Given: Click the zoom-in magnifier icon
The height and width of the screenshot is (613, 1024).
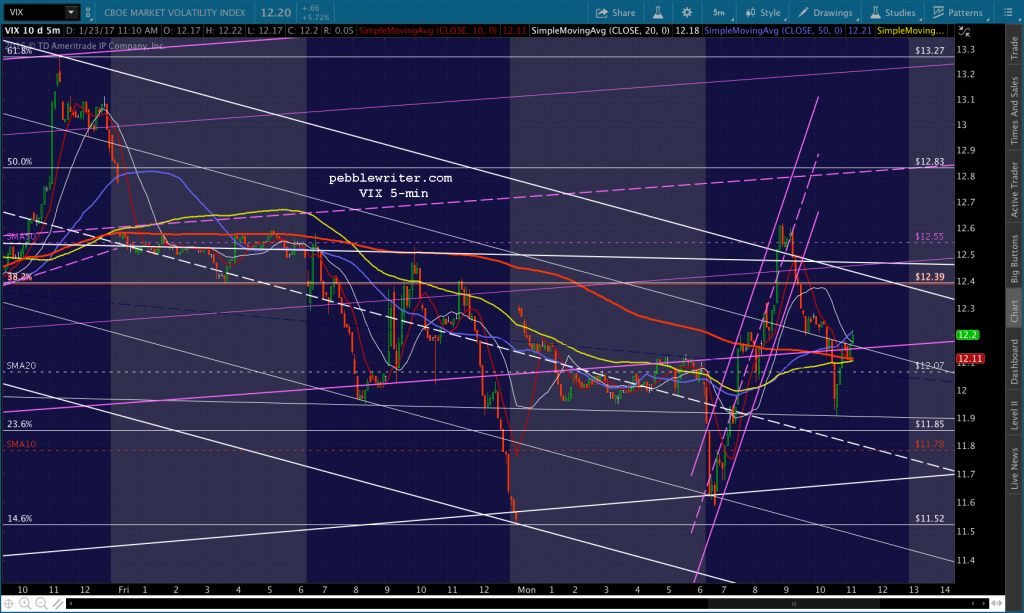Looking at the screenshot, I should coord(24,604).
